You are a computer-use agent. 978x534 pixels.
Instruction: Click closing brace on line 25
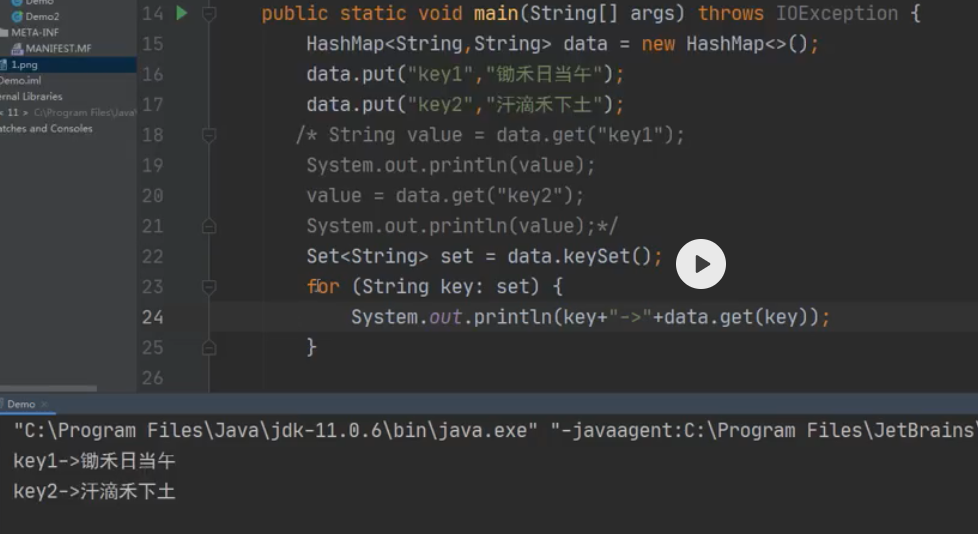tap(311, 347)
